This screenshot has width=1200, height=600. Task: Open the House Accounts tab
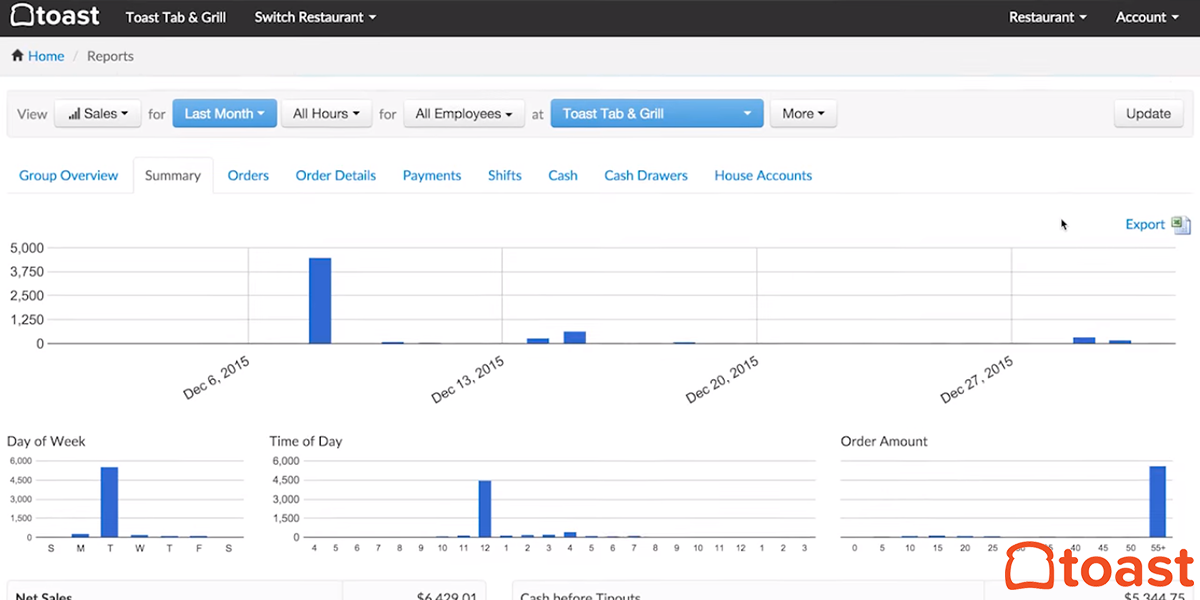763,175
